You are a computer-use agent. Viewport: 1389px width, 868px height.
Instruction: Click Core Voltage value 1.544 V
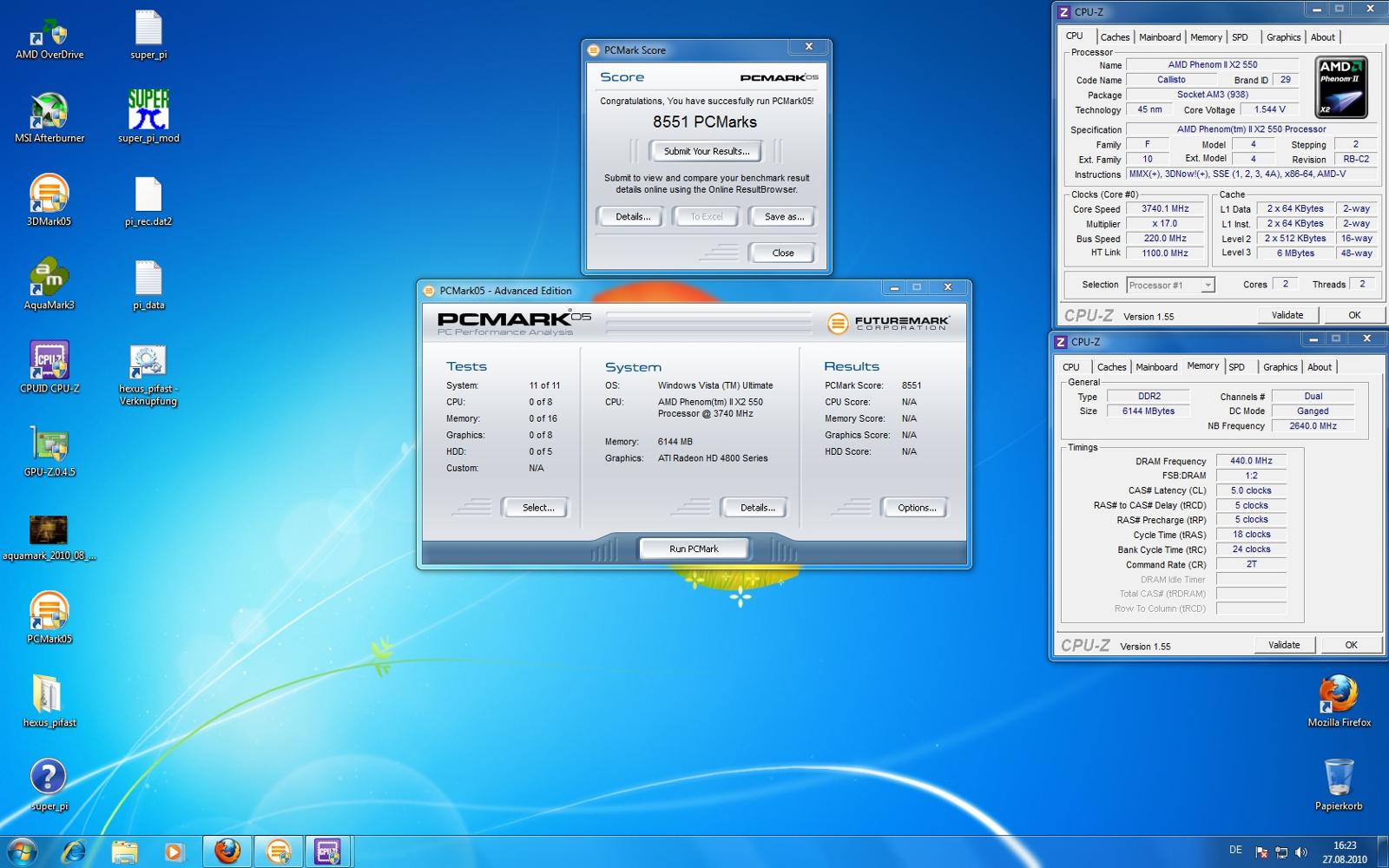pyautogui.click(x=1269, y=109)
